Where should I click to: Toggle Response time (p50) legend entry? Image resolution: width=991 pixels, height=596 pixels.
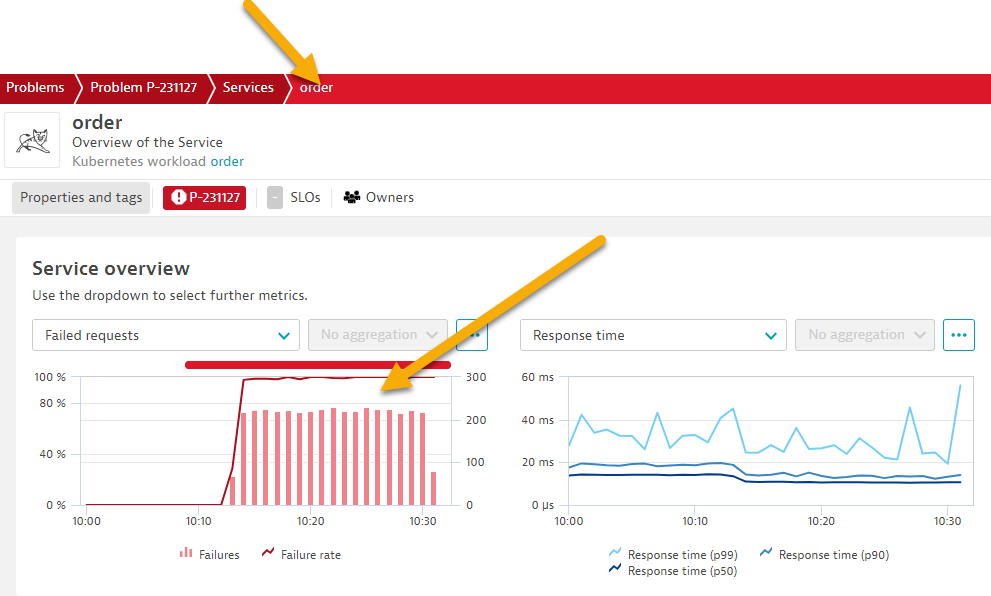670,571
